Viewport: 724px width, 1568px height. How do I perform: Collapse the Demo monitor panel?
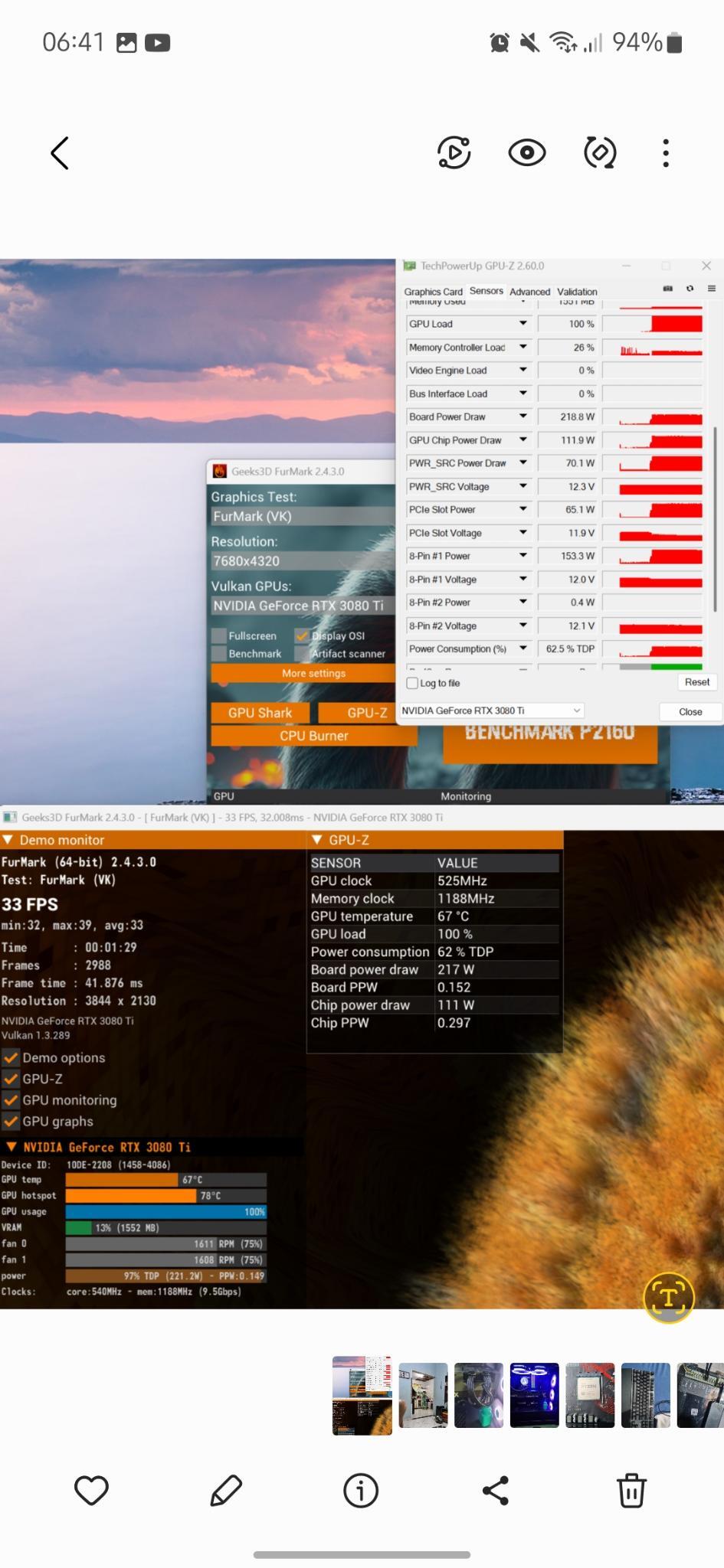[8, 840]
